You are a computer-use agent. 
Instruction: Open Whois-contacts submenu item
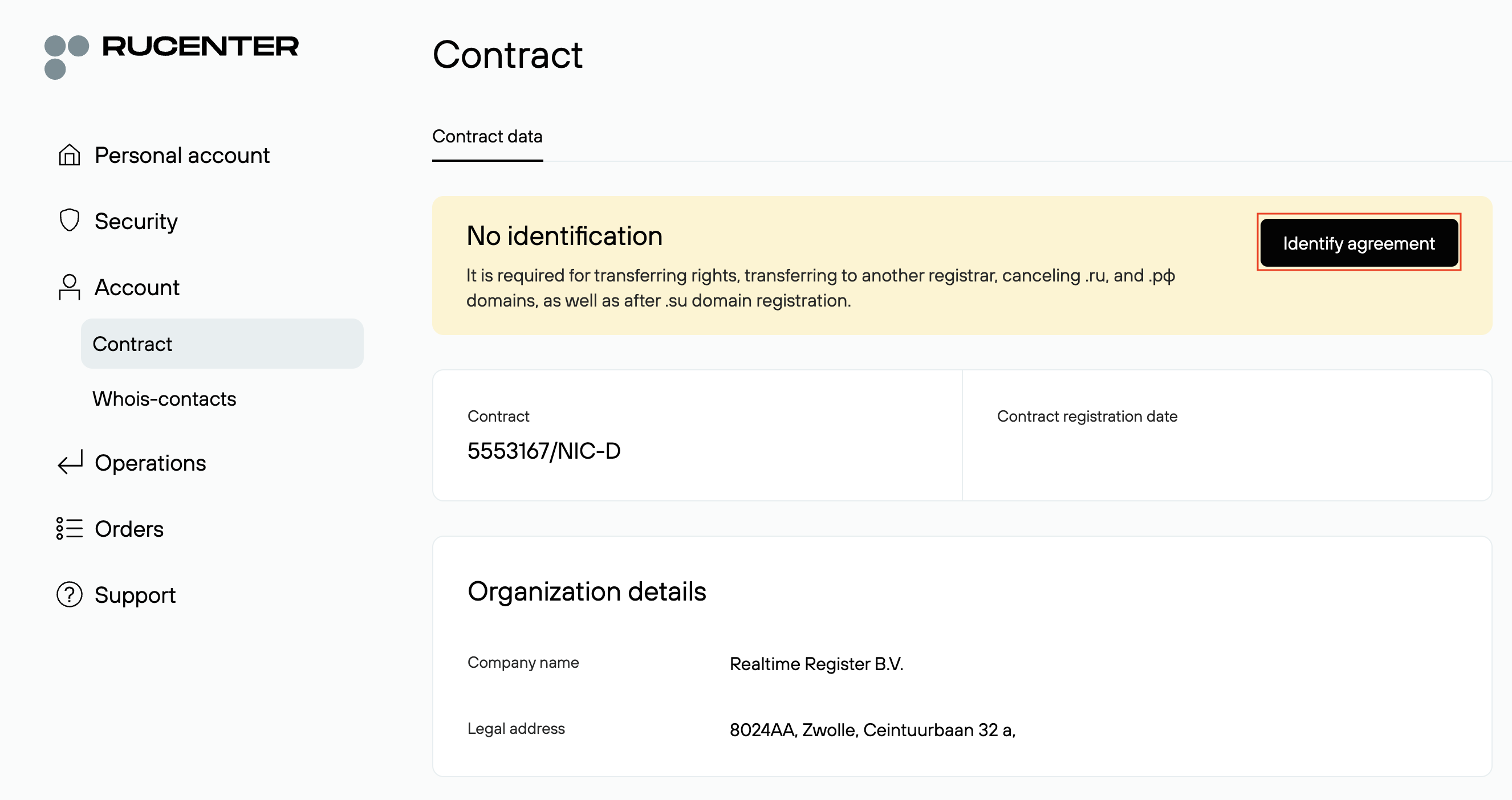pos(164,399)
